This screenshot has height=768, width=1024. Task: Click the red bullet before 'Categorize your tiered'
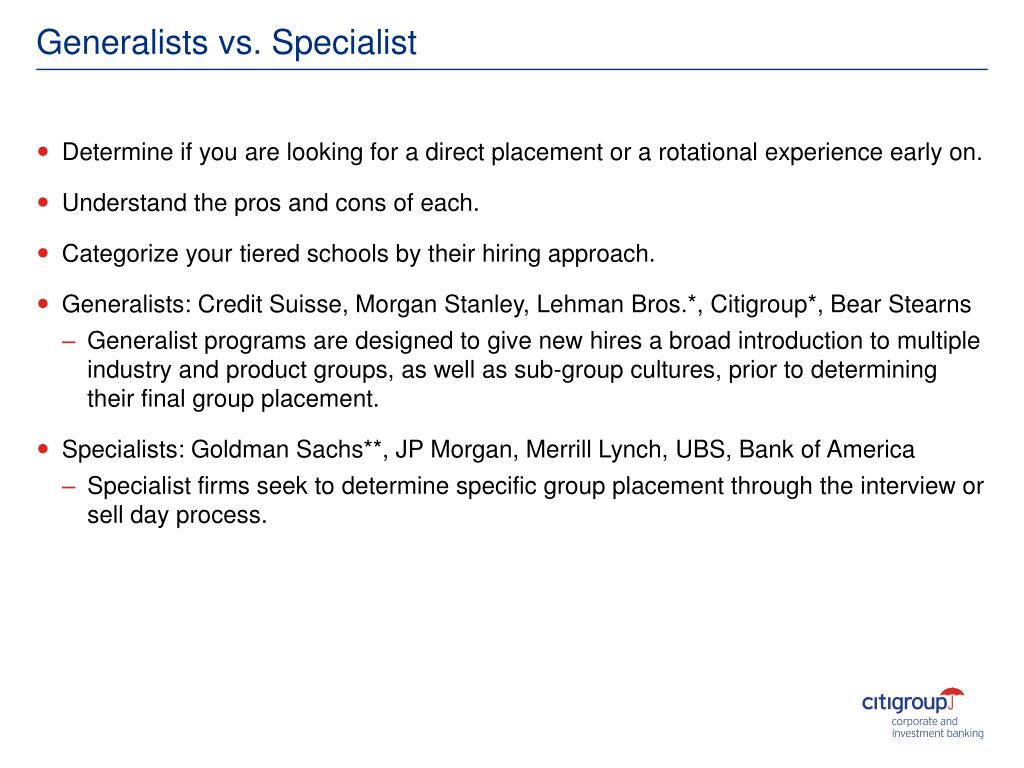[44, 253]
